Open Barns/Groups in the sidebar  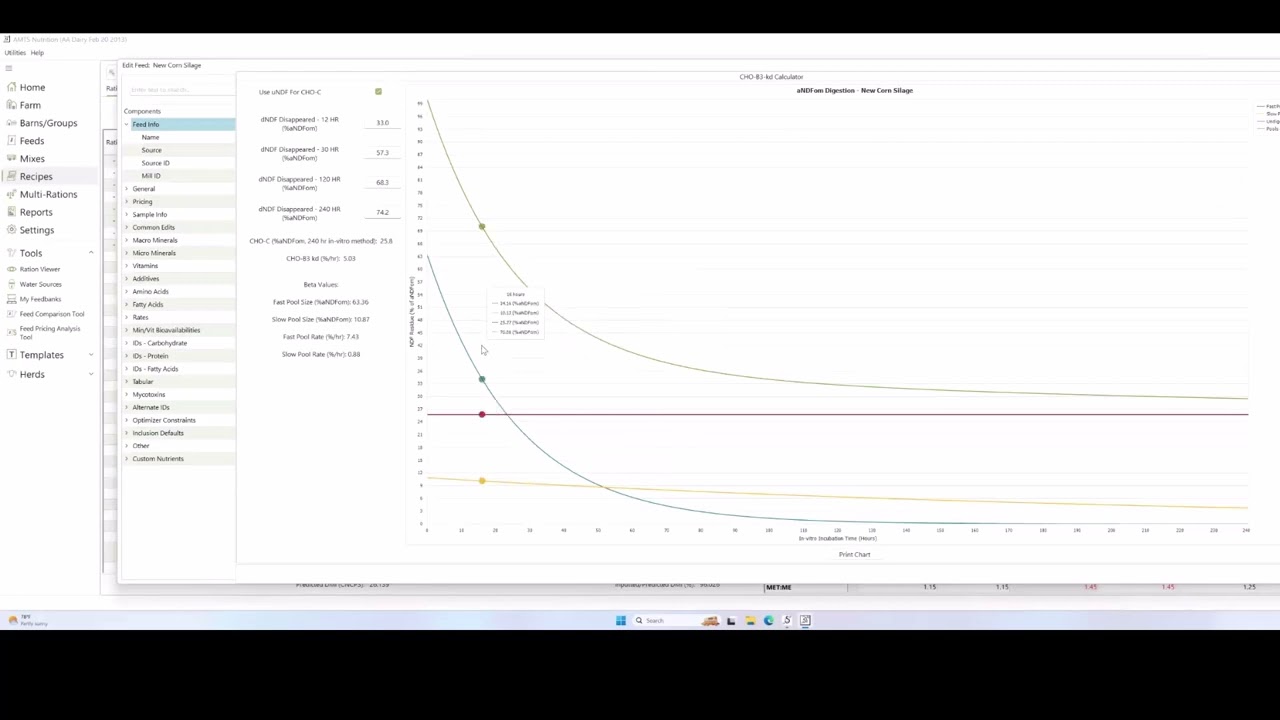[48, 123]
